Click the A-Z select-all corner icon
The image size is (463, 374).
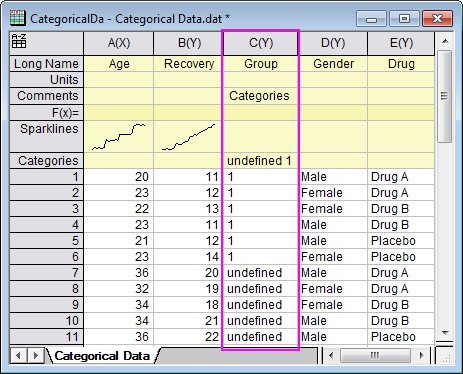point(19,41)
